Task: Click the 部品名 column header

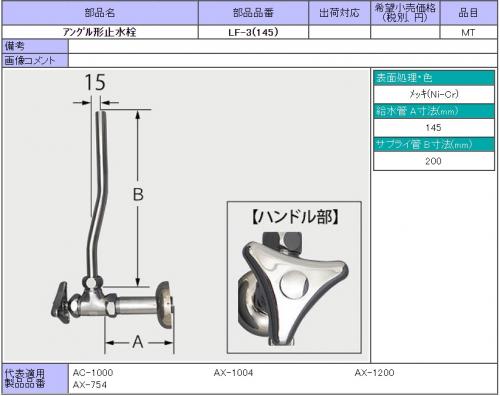Action: 100,13
